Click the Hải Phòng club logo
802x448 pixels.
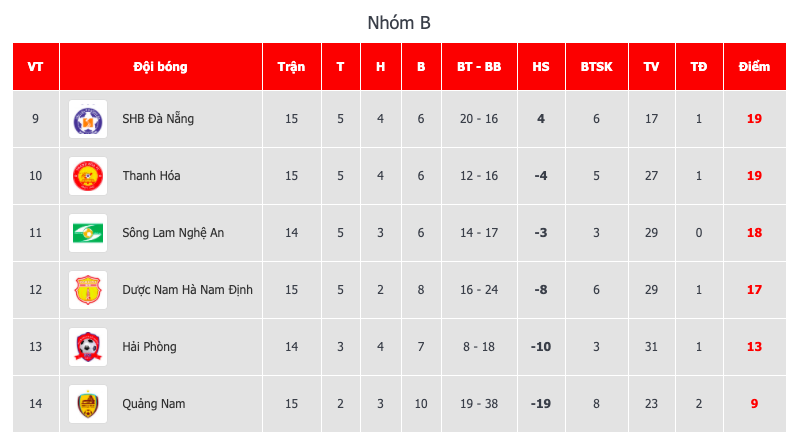(87, 347)
